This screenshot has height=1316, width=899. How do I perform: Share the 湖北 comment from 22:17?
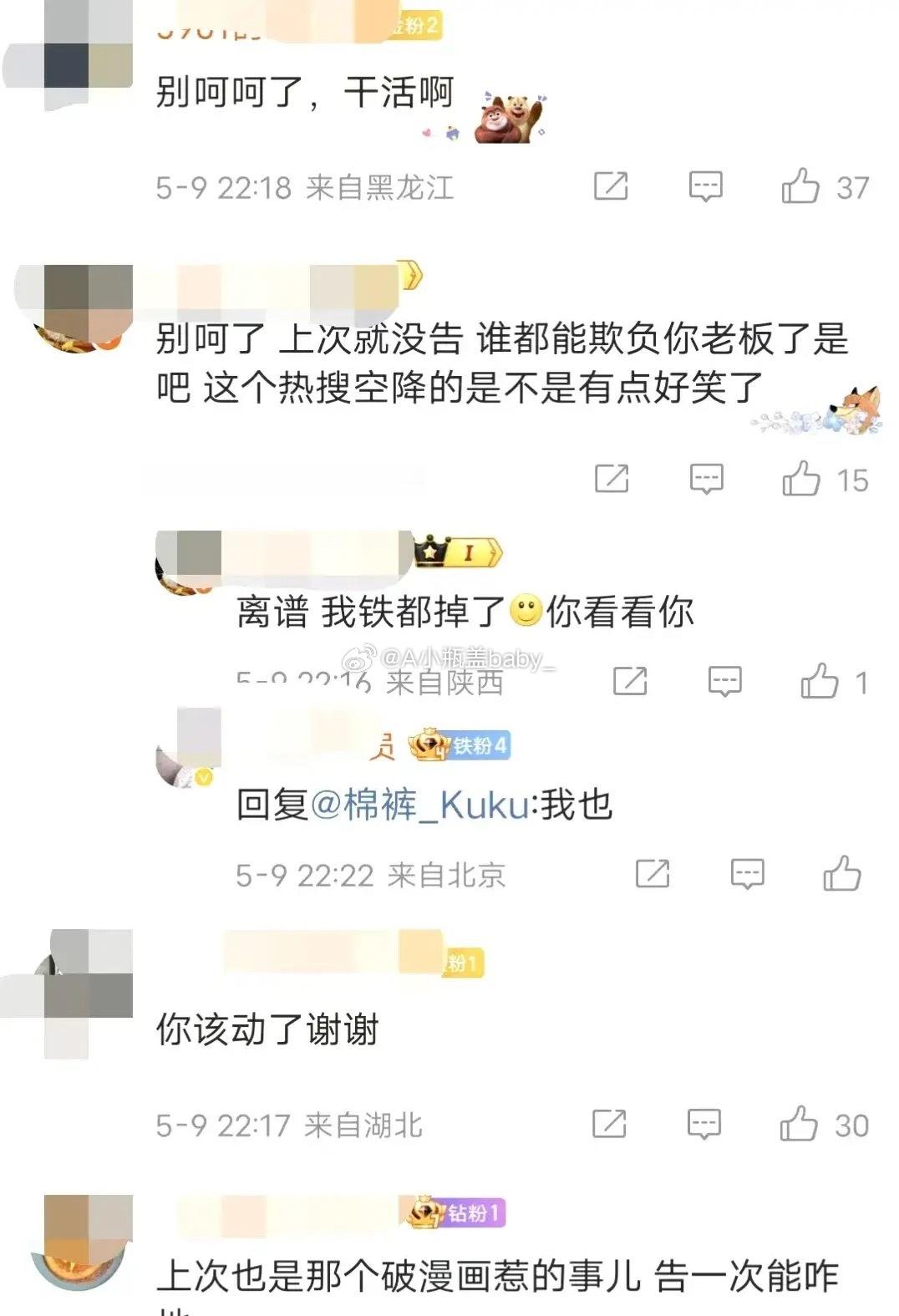pos(609,1124)
